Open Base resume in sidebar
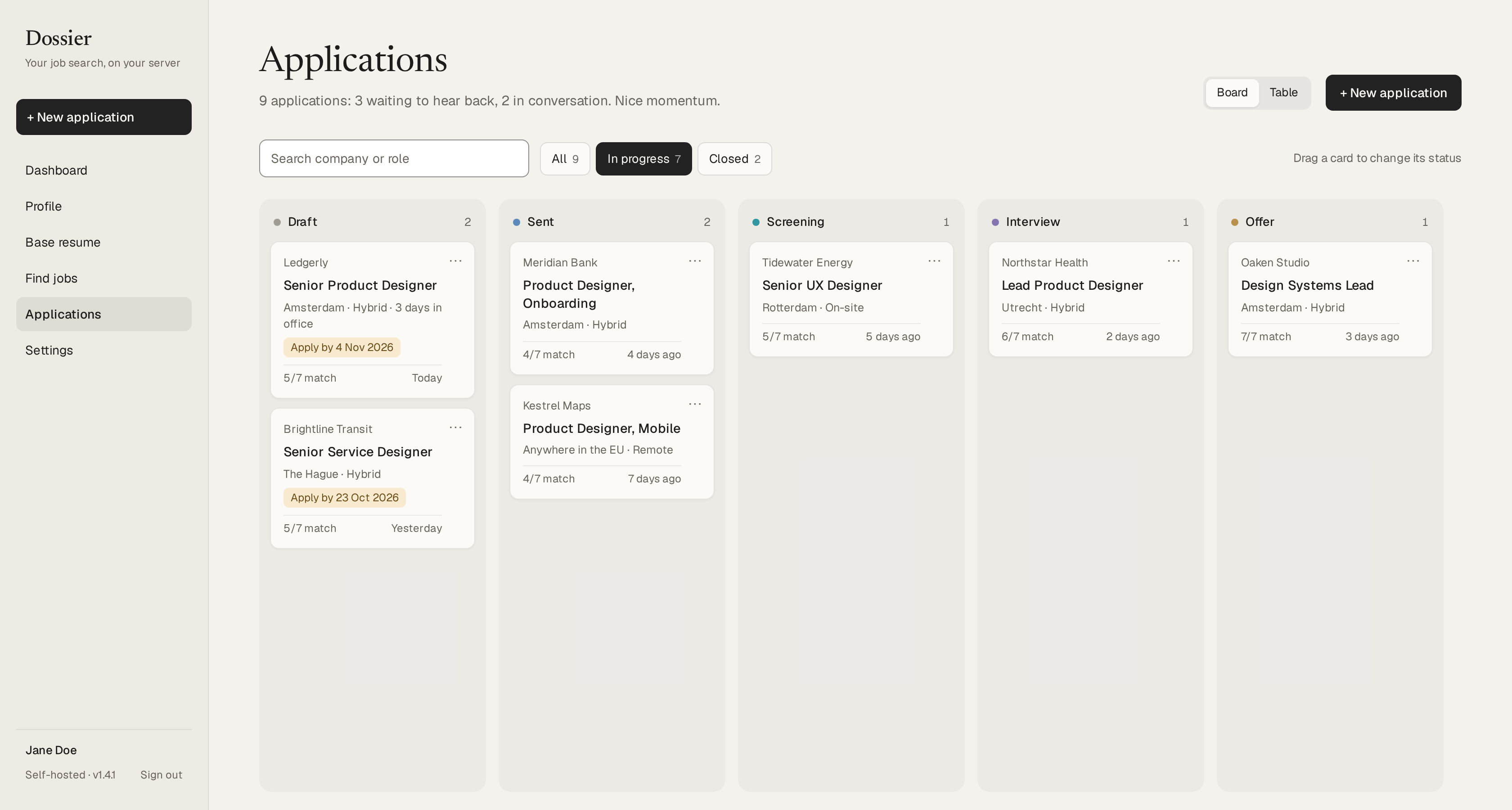Screen dimensions: 1512x810 pos(104,243)
